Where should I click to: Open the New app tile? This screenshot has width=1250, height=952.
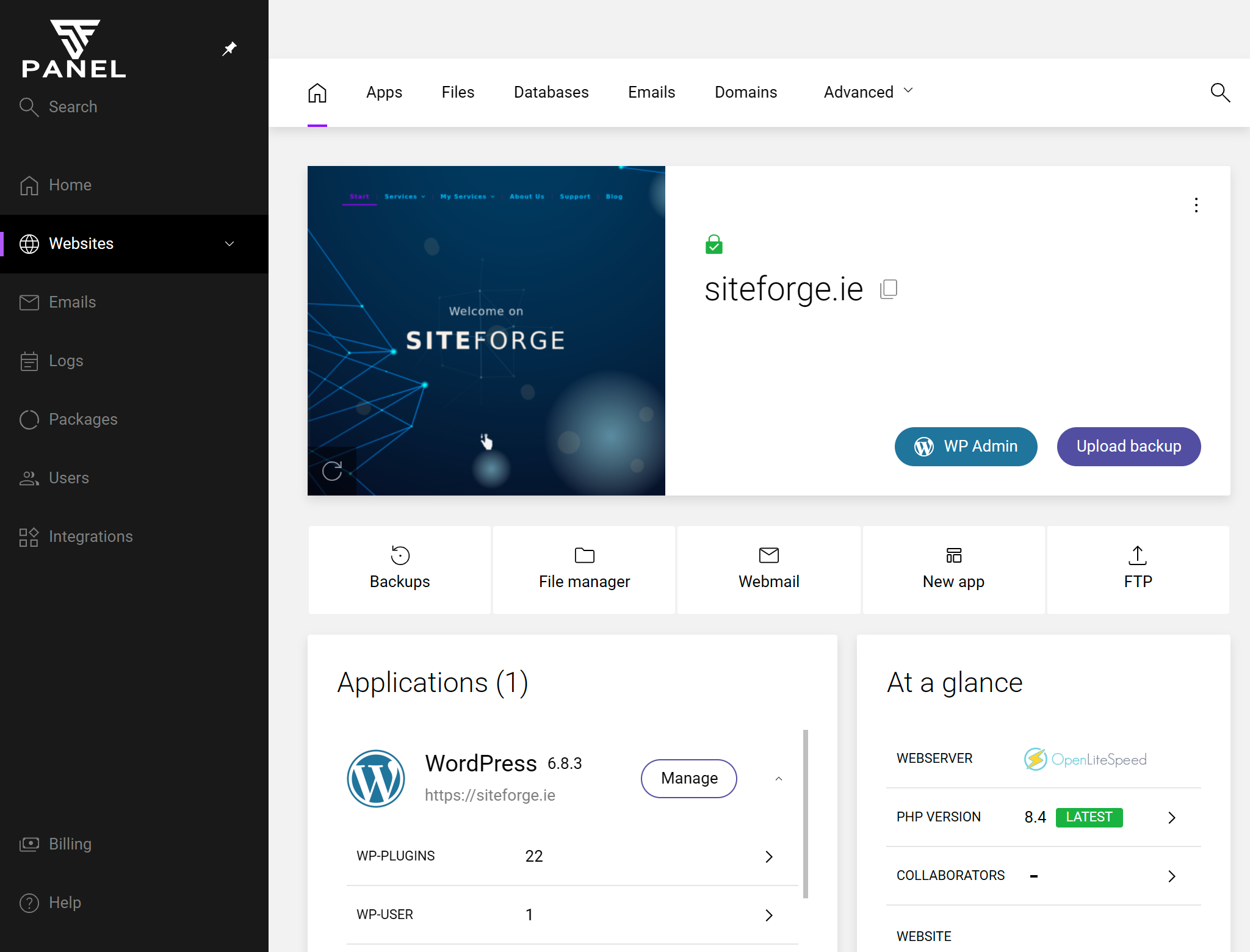tap(953, 569)
